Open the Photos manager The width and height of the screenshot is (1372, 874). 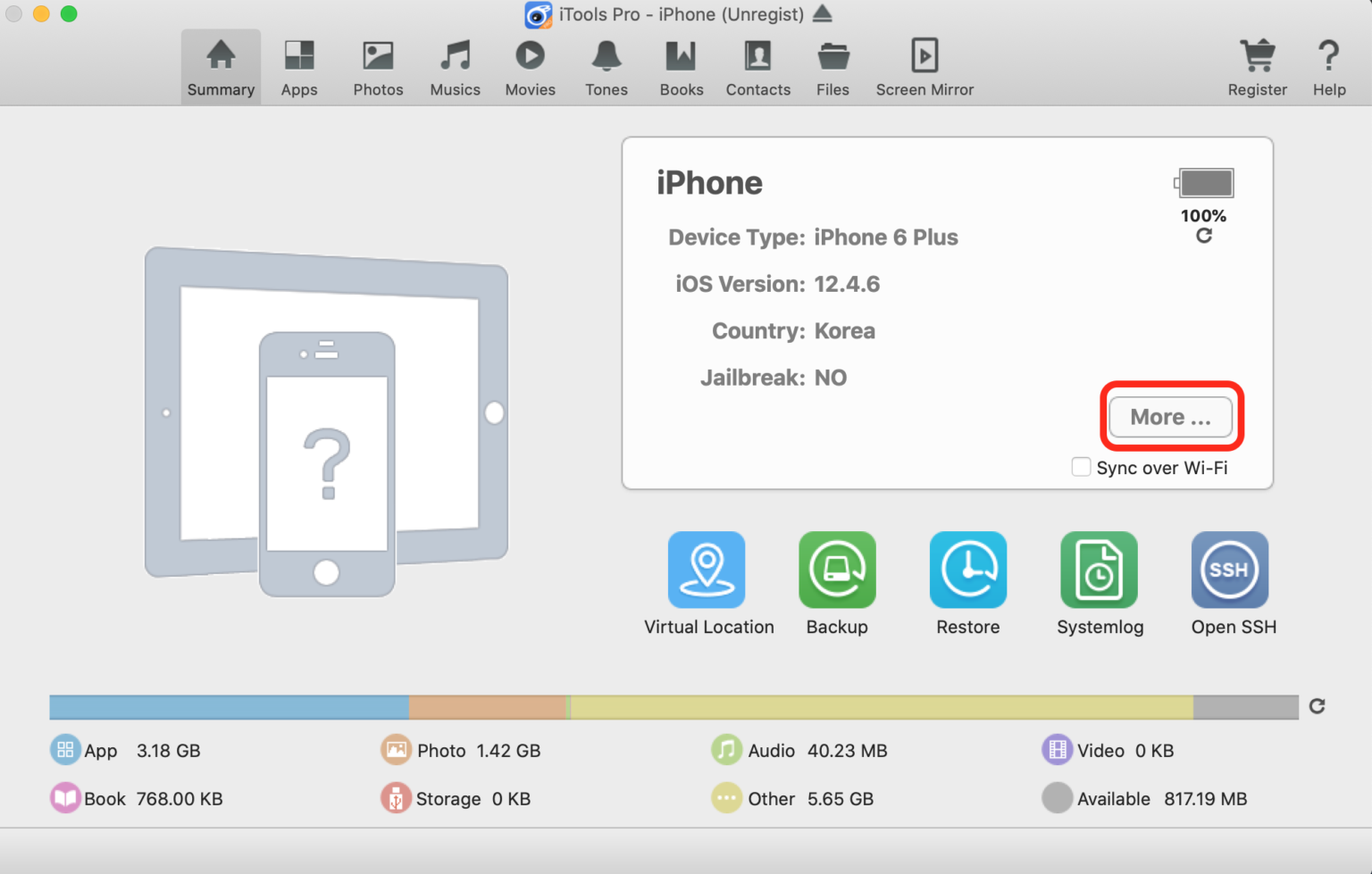tap(378, 66)
